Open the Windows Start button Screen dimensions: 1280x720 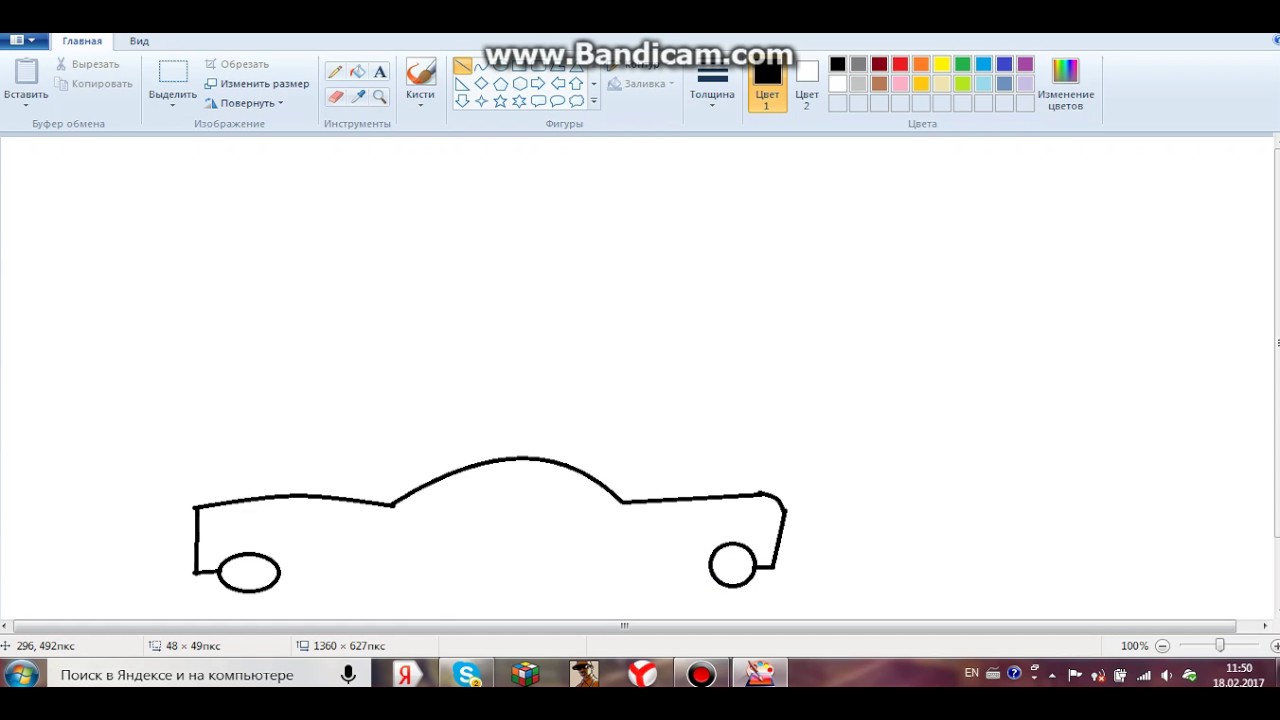tap(21, 674)
